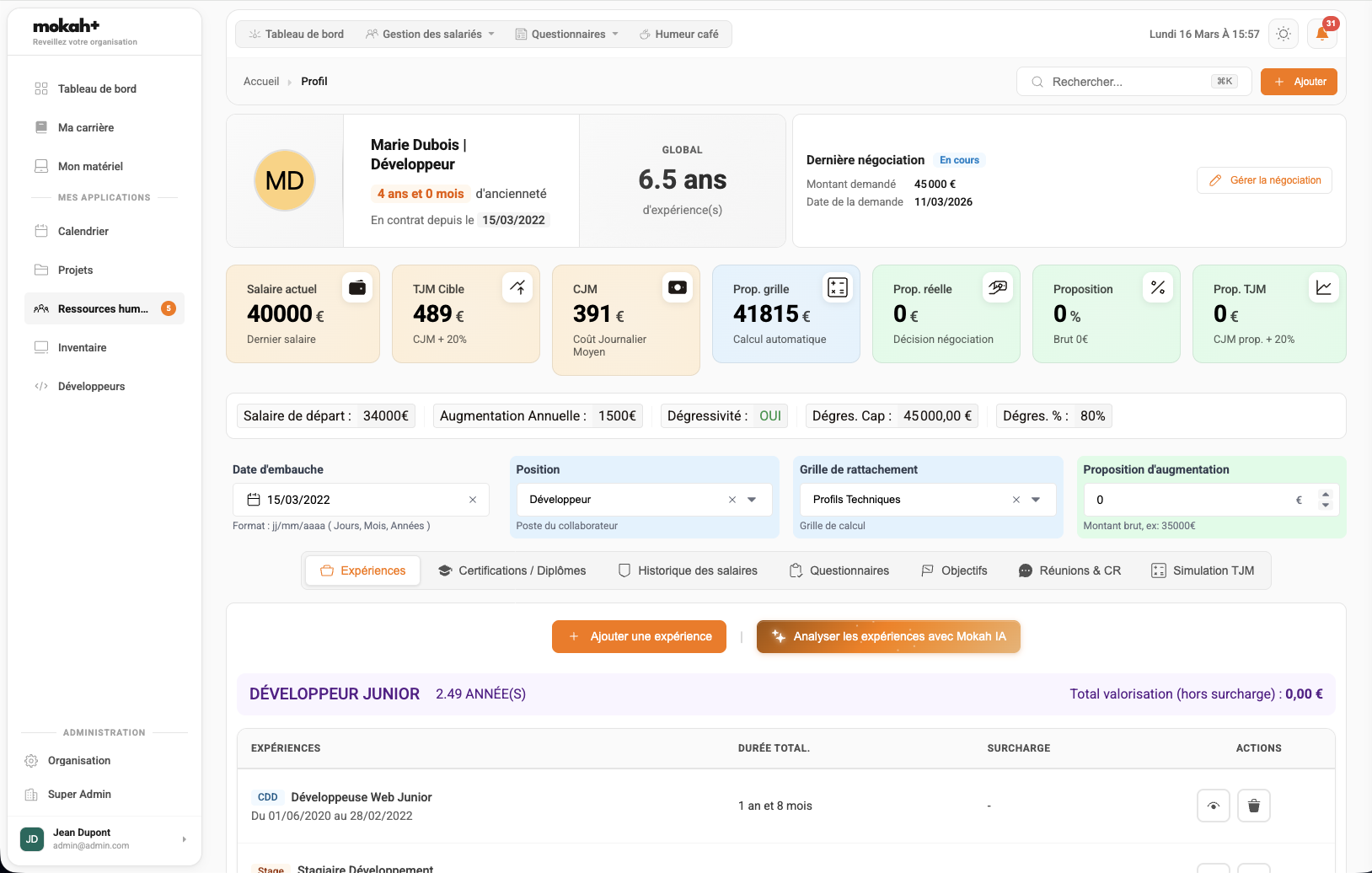Open Calendrier application in sidebar

pyautogui.click(x=105, y=231)
